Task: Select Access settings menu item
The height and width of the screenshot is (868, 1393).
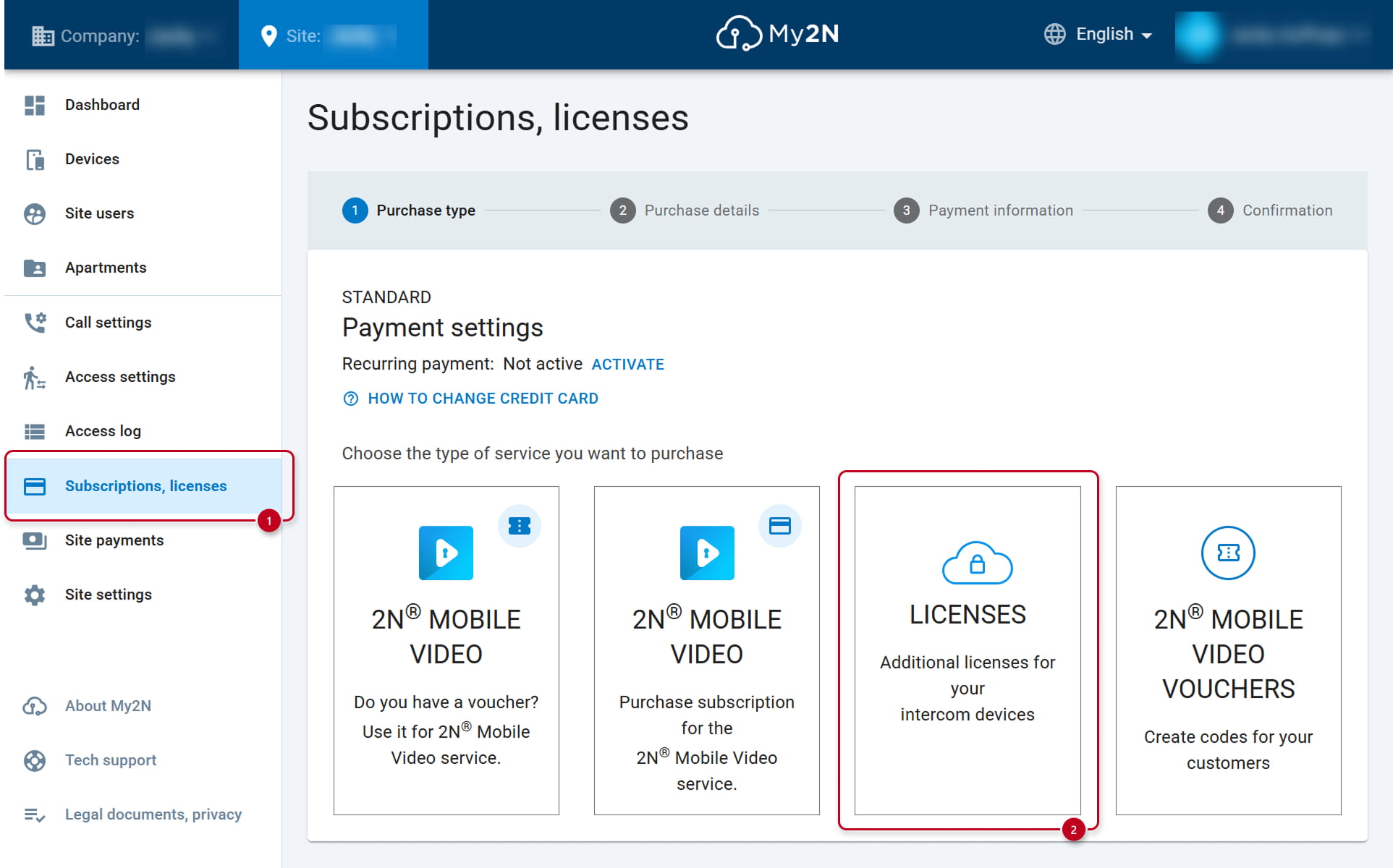Action: point(143,378)
